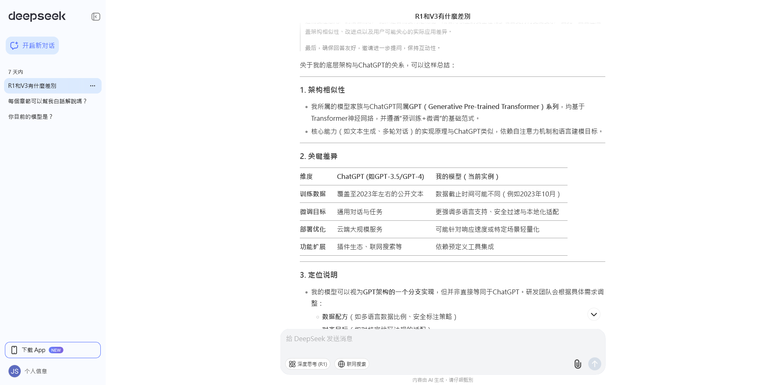Toggle 联网搜索 web search
780x385 pixels.
coord(352,364)
